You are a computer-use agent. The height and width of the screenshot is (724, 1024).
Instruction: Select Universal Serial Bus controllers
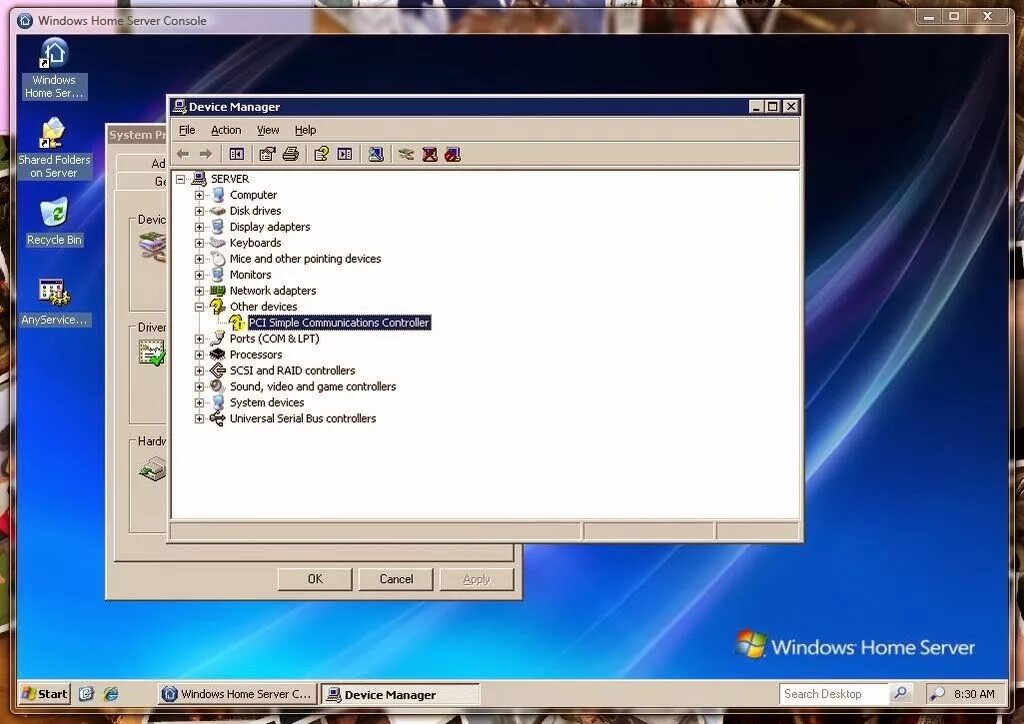click(x=302, y=418)
